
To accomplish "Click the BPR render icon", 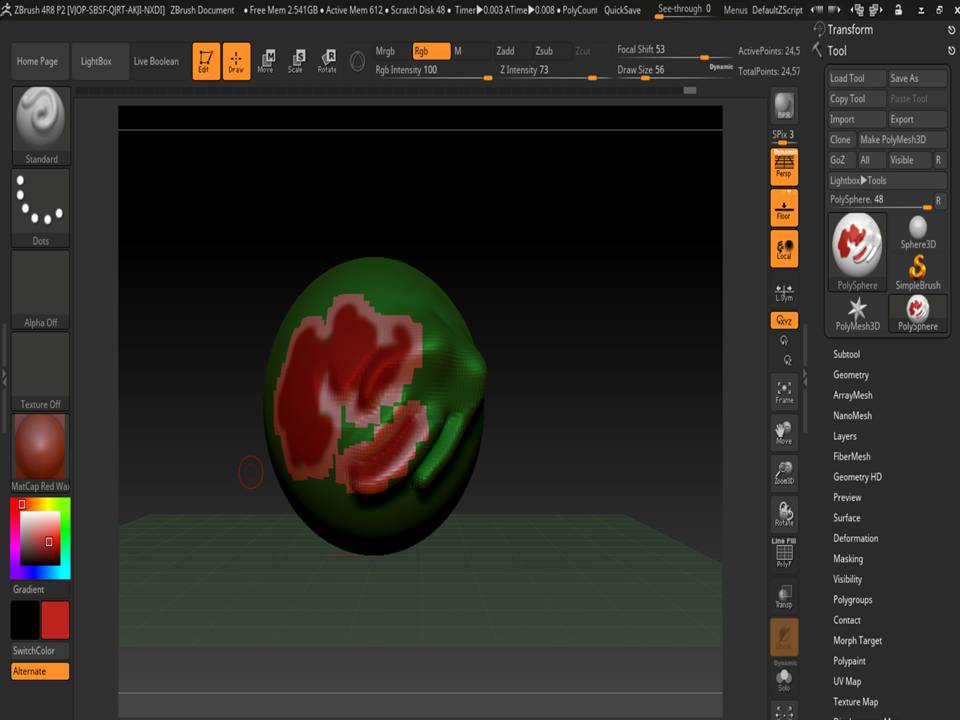I will tap(784, 105).
